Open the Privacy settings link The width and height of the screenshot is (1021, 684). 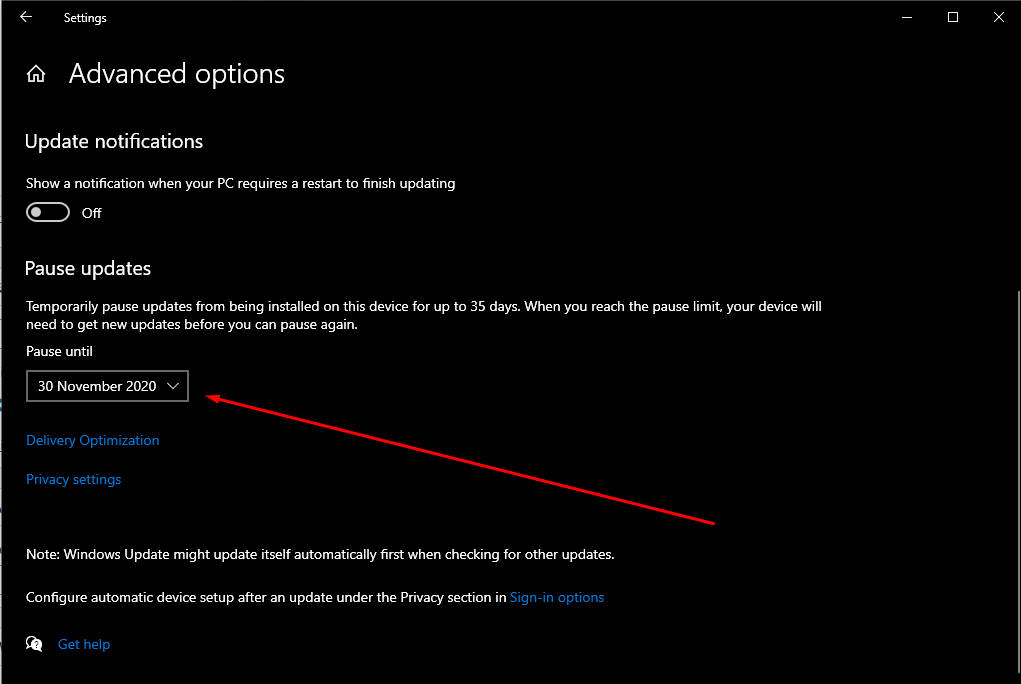pos(73,479)
